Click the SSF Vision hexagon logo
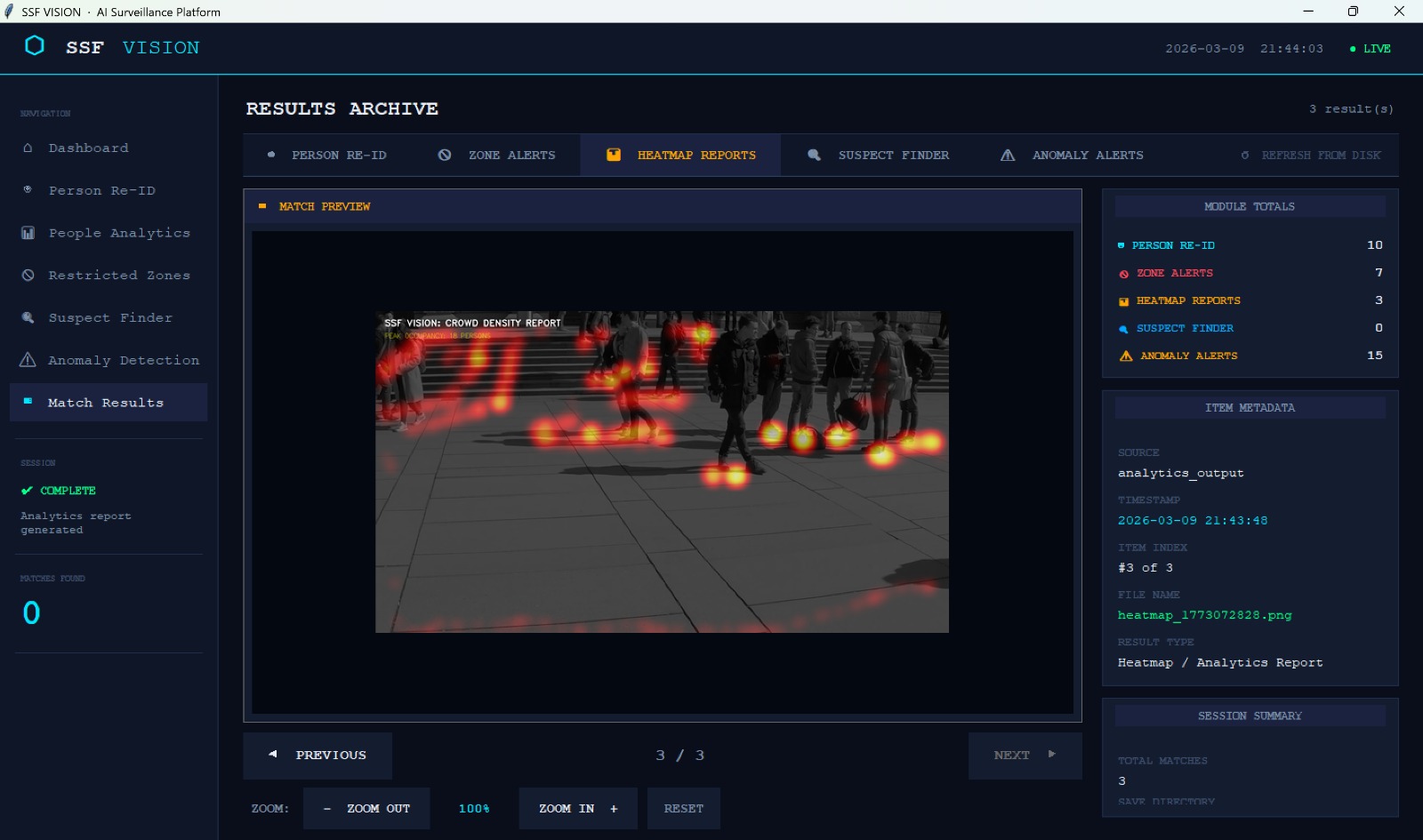 coord(35,46)
